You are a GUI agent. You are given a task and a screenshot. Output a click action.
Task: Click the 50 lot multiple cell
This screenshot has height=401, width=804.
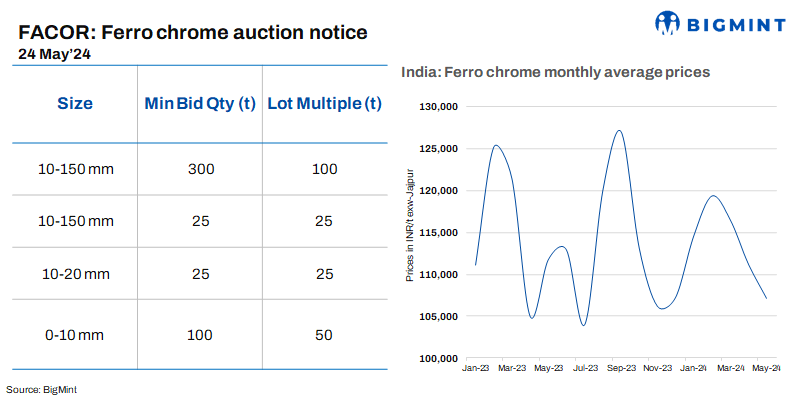tap(324, 334)
